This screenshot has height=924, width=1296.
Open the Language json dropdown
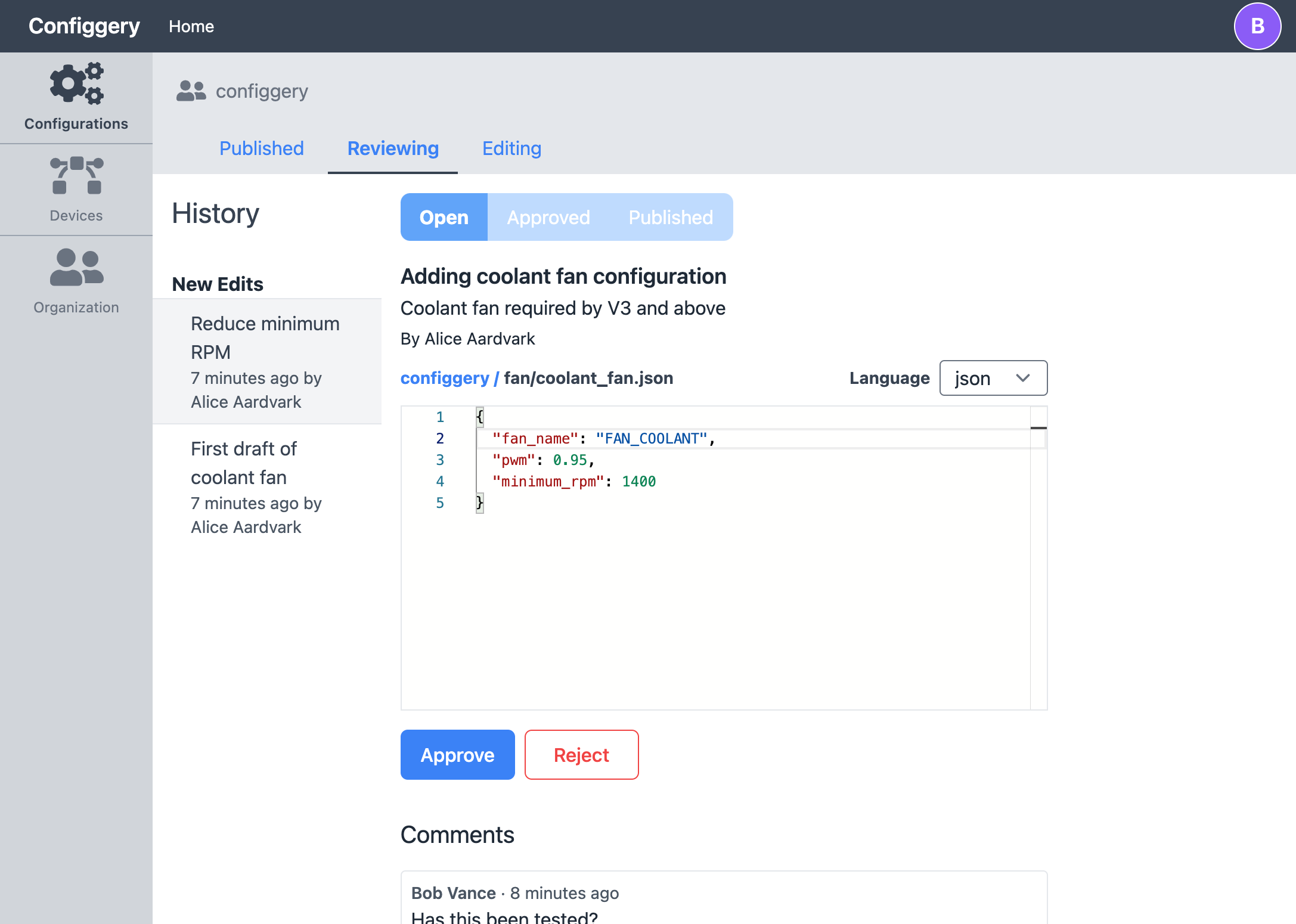993,378
